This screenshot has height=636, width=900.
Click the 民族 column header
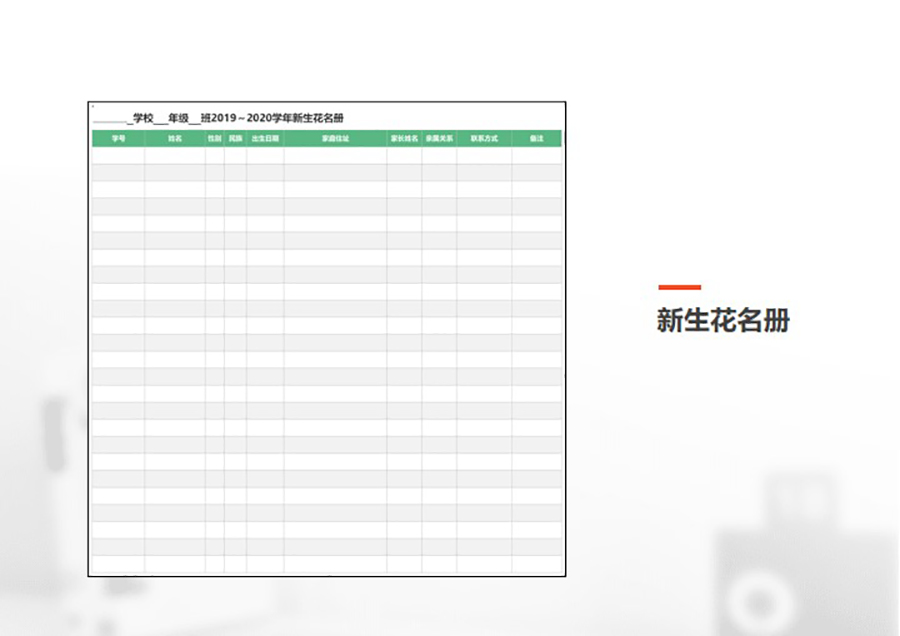click(235, 138)
